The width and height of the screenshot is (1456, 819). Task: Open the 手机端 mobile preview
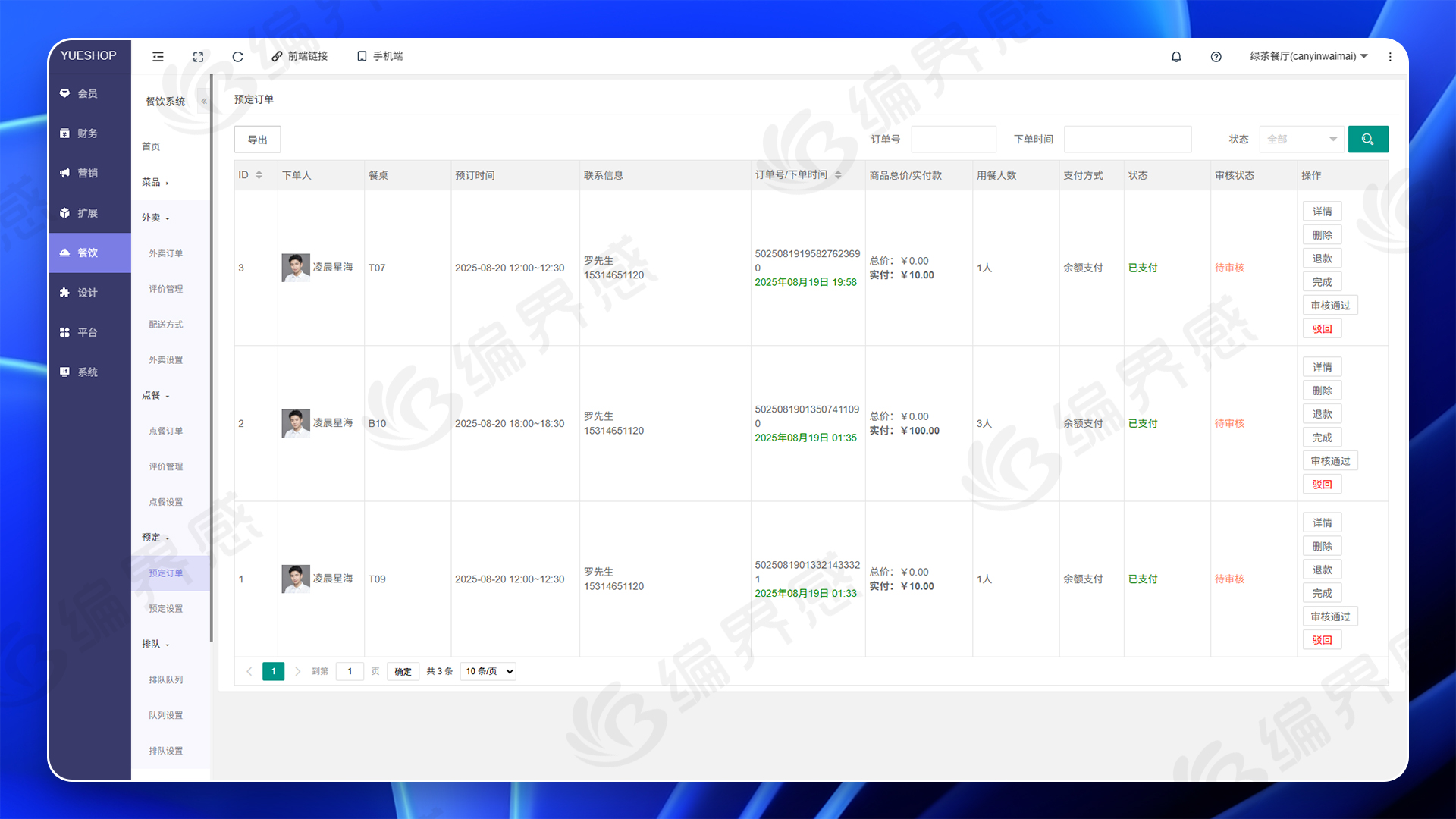tap(380, 56)
